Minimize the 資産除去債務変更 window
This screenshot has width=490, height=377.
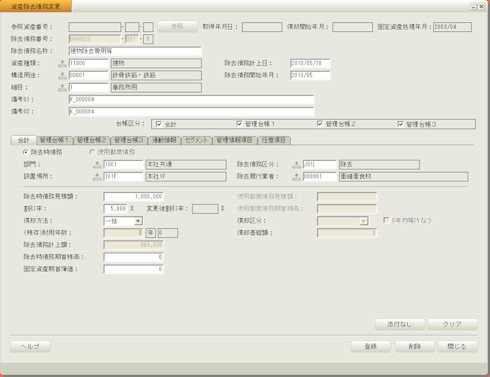coord(473,6)
